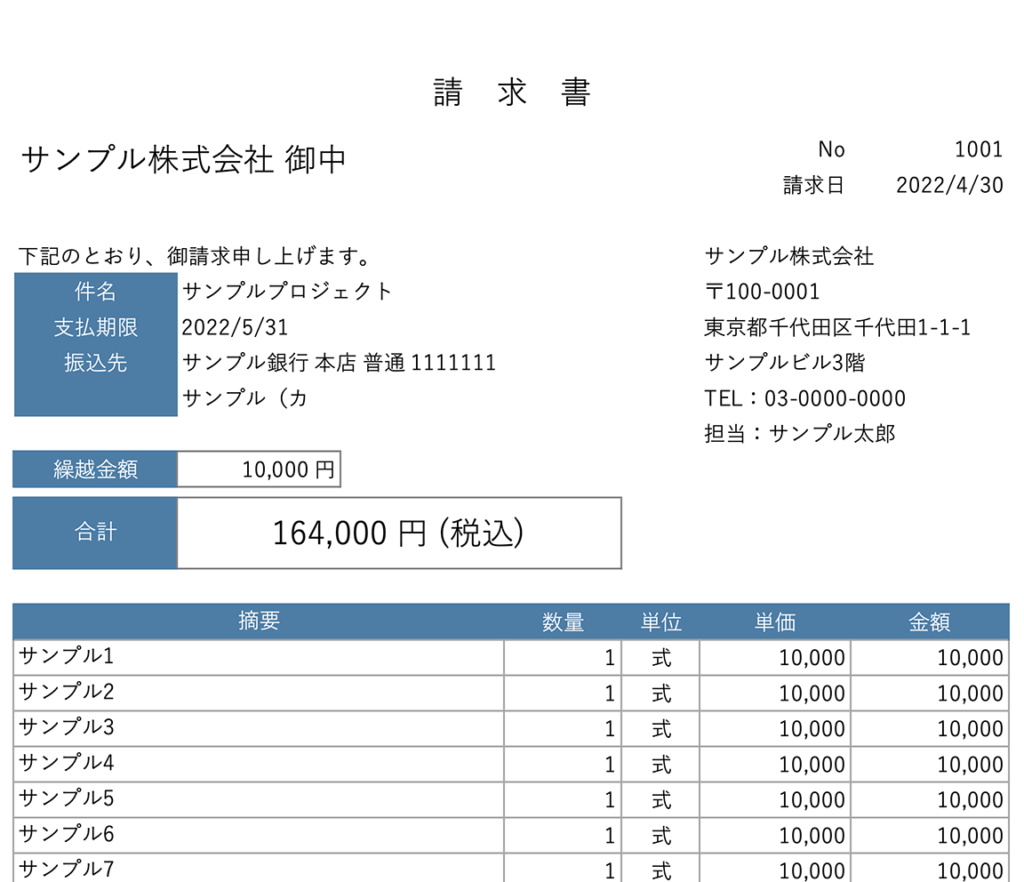Click the address 東京都千代田区千代田1-1-1
Image resolution: width=1024 pixels, height=882 pixels.
pos(837,327)
